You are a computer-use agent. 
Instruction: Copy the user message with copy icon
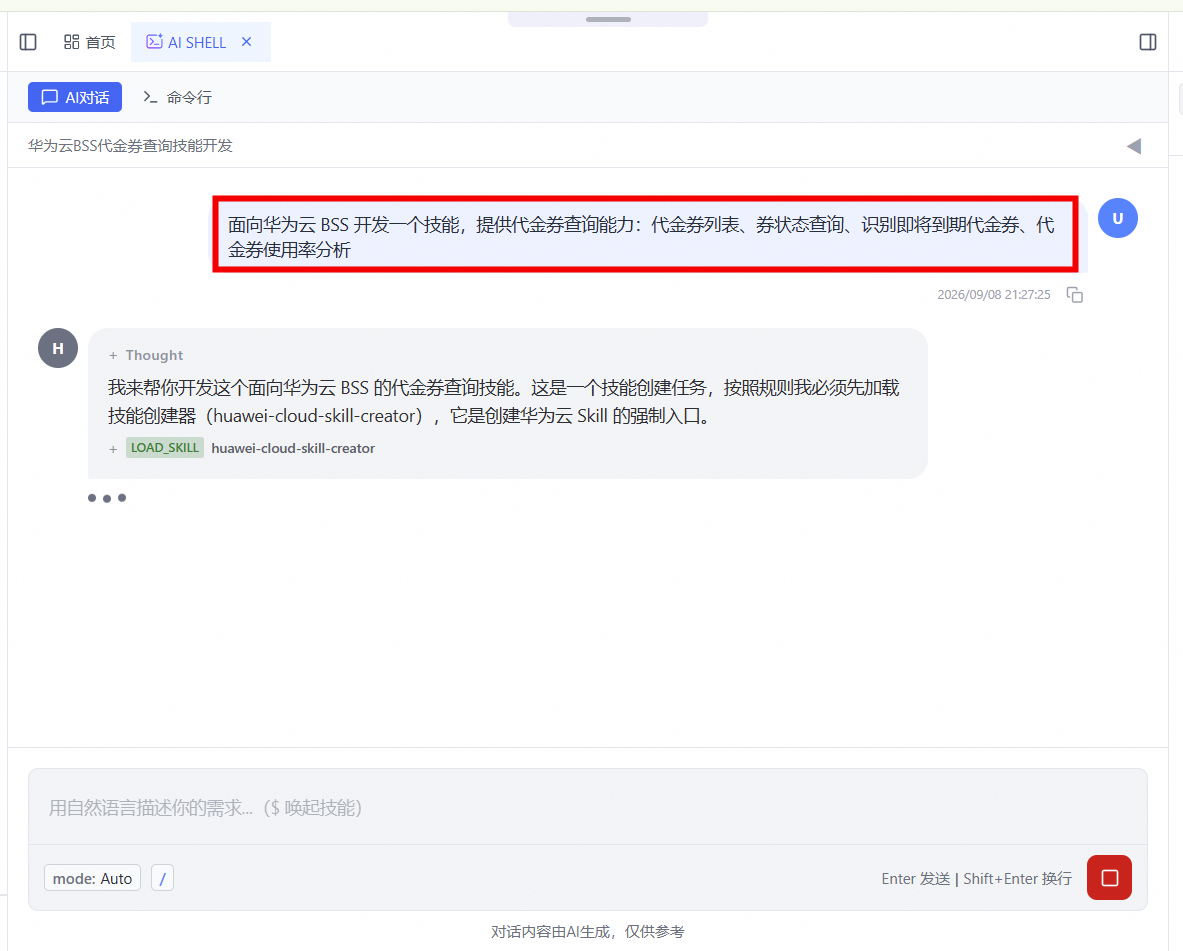click(1074, 294)
